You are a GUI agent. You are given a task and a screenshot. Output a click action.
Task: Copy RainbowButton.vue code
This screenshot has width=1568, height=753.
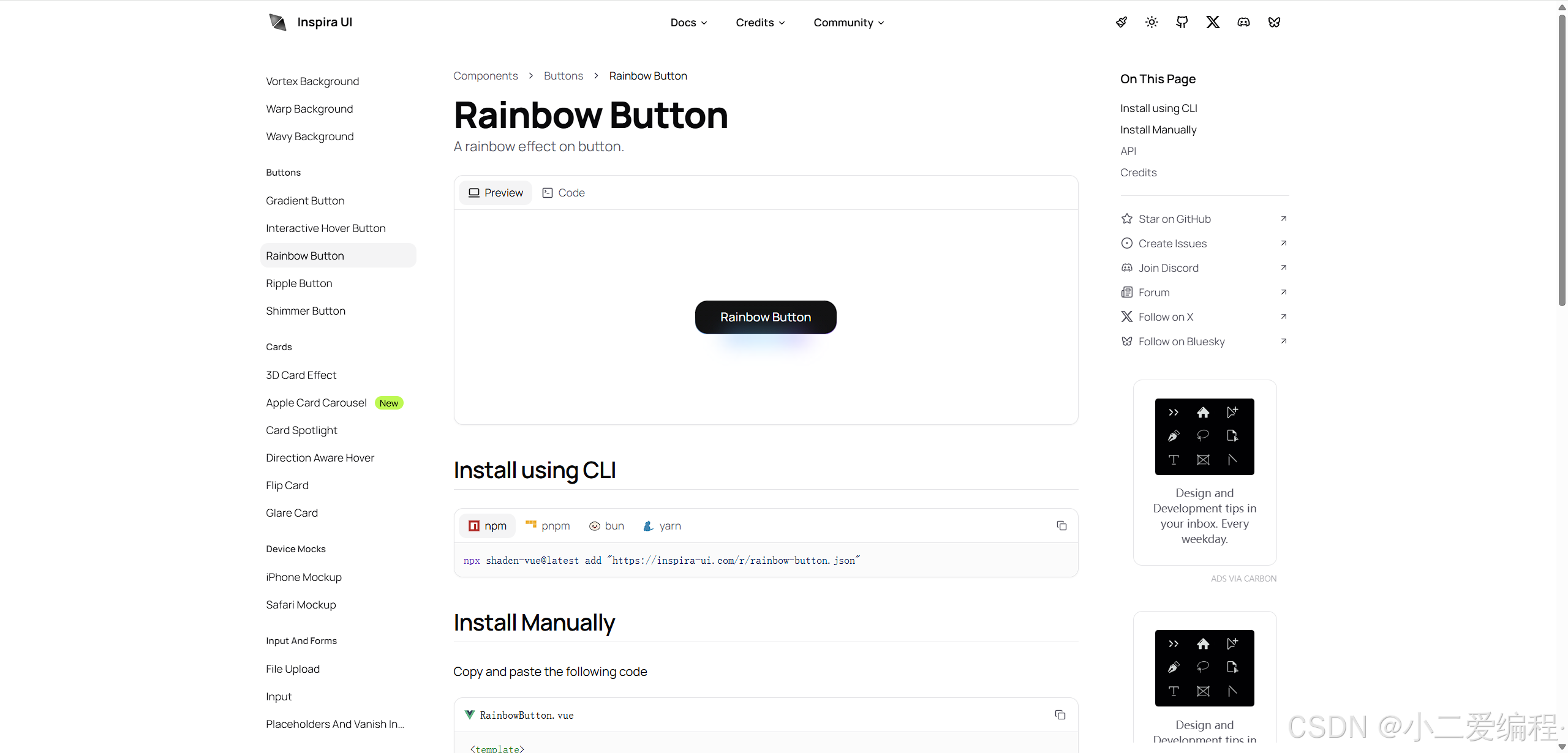[x=1060, y=715]
